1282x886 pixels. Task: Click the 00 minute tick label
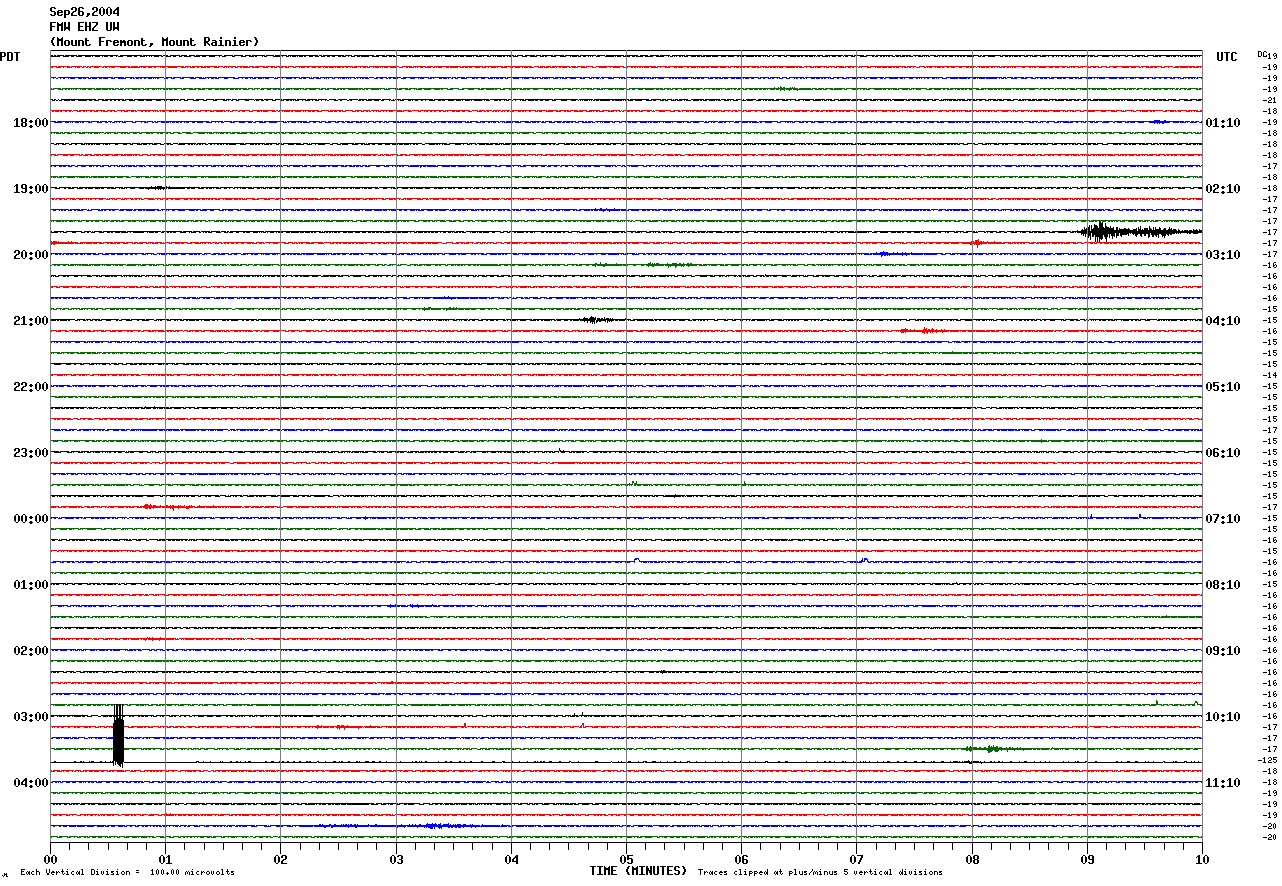click(x=50, y=858)
